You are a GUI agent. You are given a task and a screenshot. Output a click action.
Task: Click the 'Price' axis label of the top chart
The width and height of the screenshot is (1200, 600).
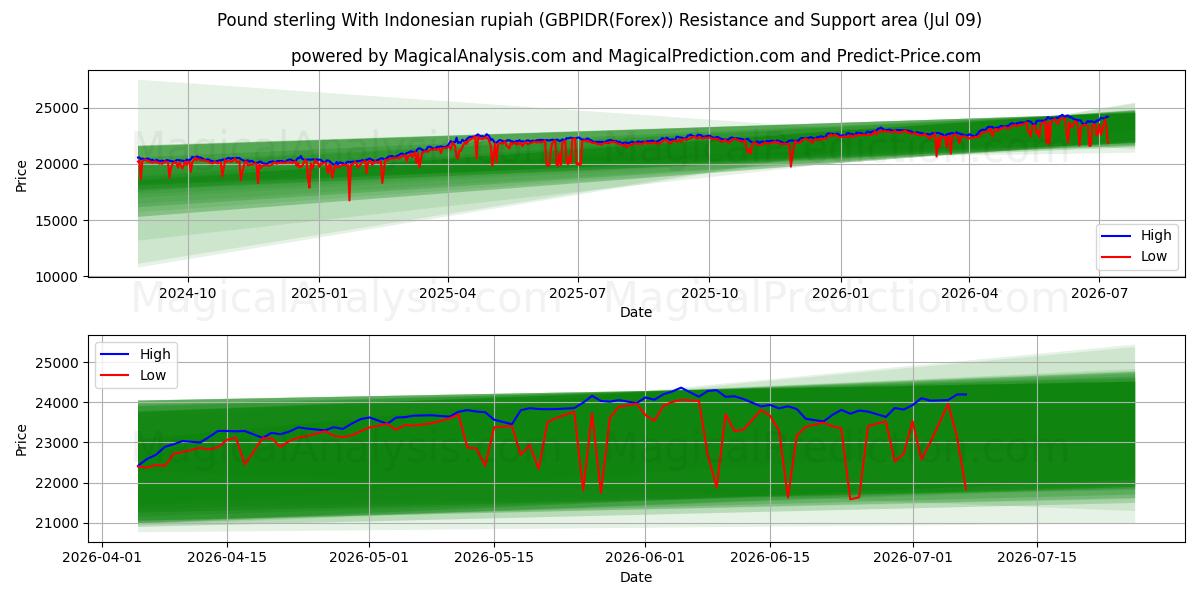coord(22,174)
